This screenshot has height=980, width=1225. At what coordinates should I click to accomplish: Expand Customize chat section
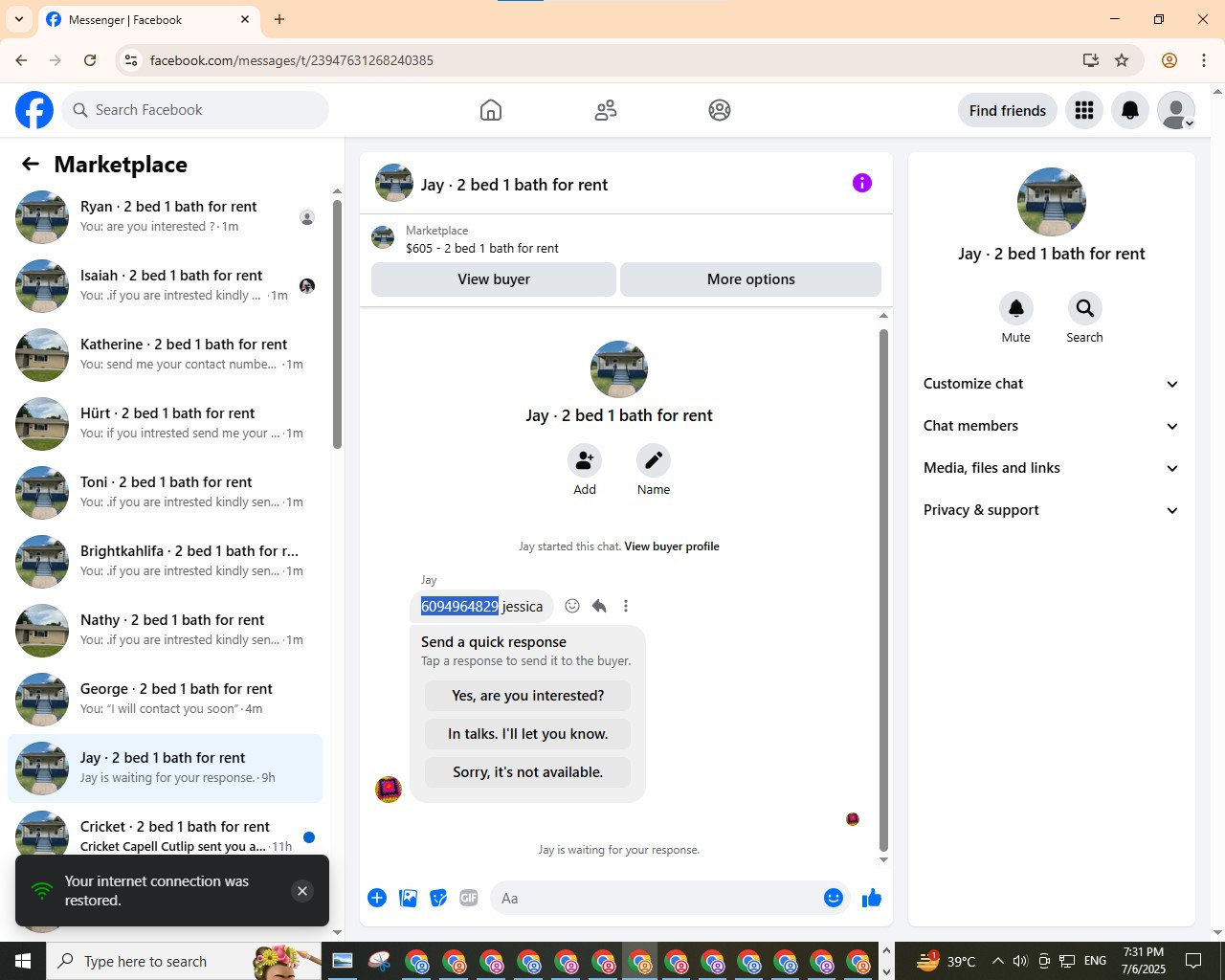coord(1051,384)
